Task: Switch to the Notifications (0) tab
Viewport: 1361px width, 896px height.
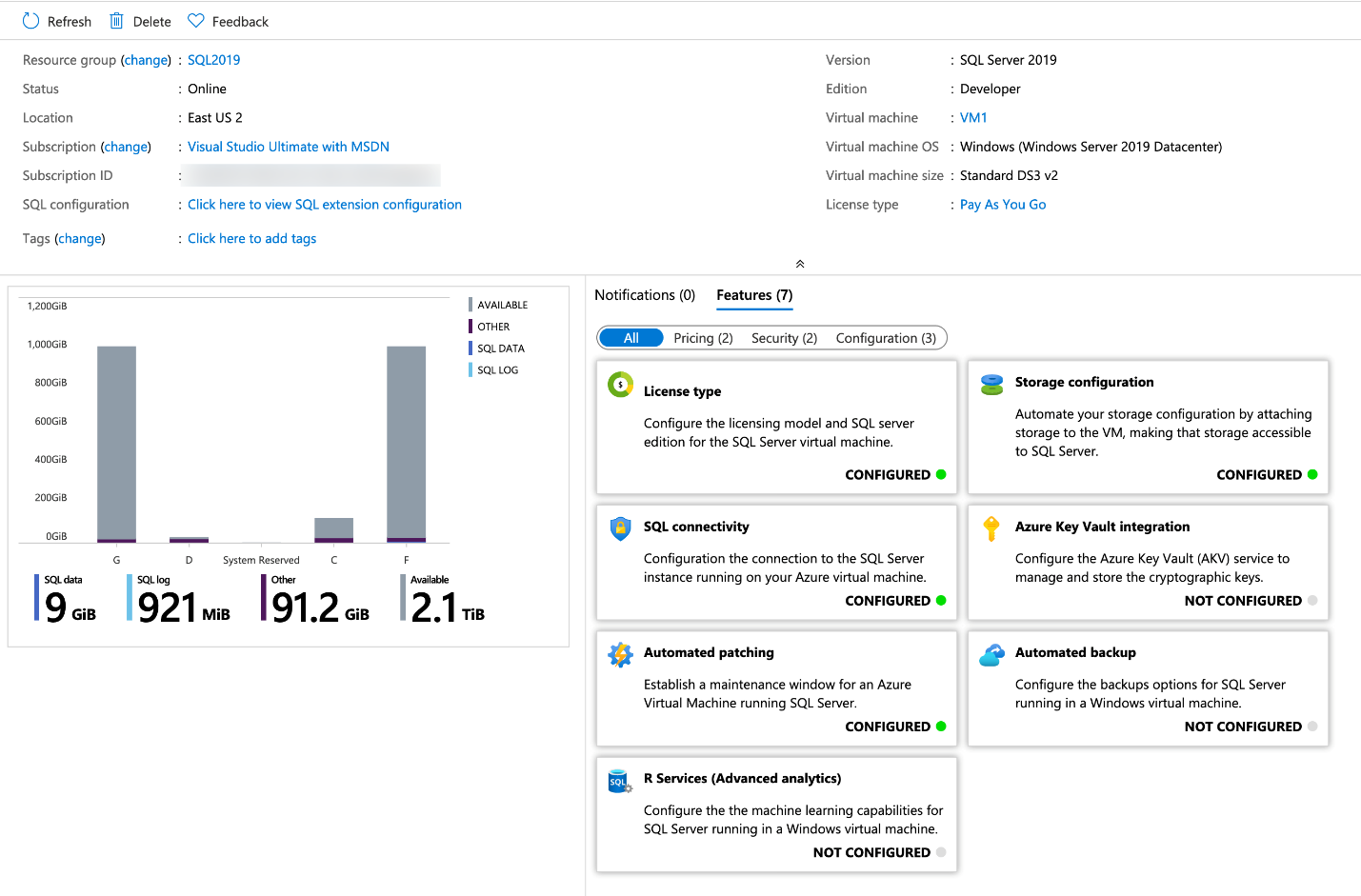Action: coord(645,295)
